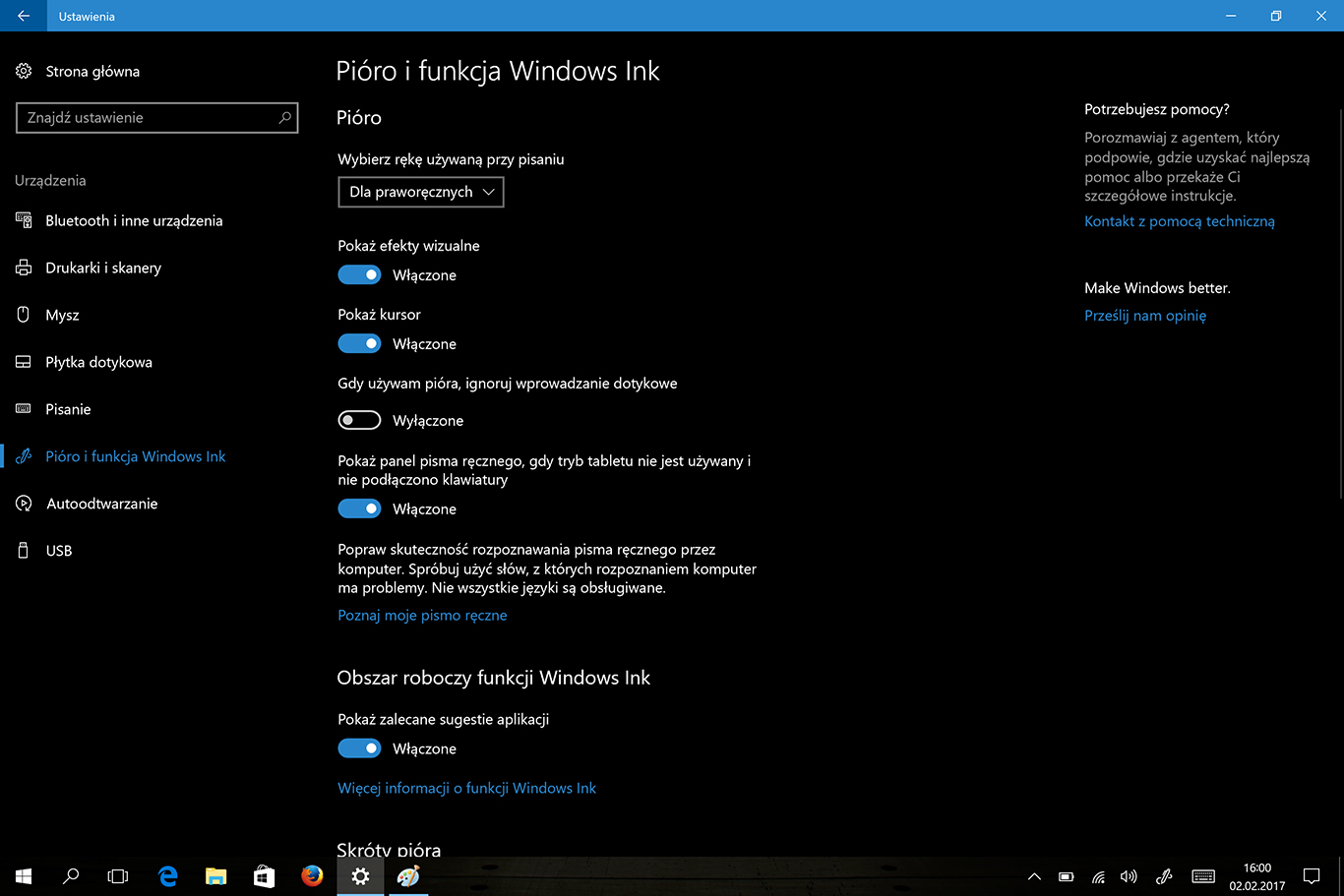
Task: Click Prześlij nam opinię link
Action: [x=1145, y=316]
